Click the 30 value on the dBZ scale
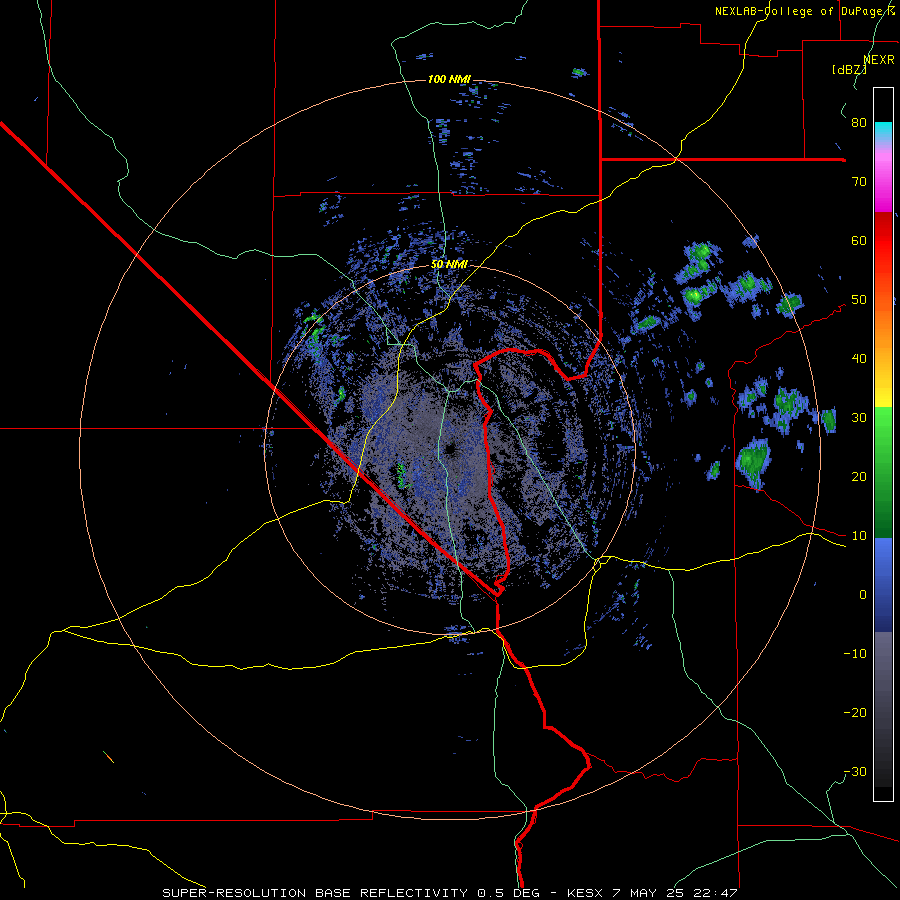This screenshot has width=900, height=900. [x=859, y=418]
